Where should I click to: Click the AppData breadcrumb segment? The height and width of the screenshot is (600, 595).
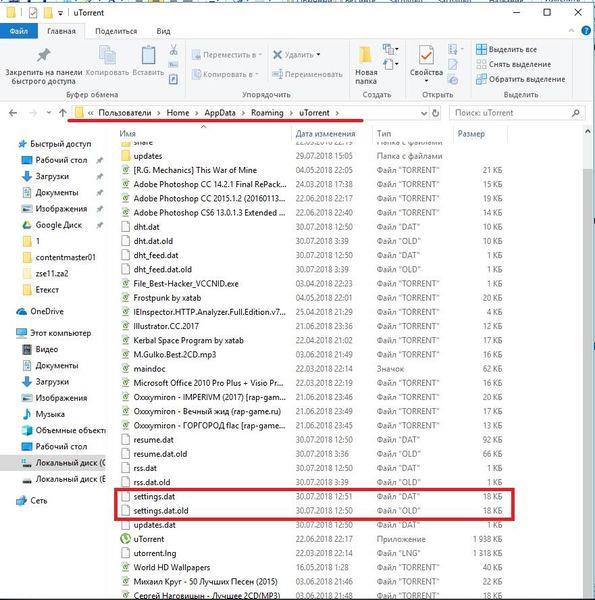click(220, 113)
